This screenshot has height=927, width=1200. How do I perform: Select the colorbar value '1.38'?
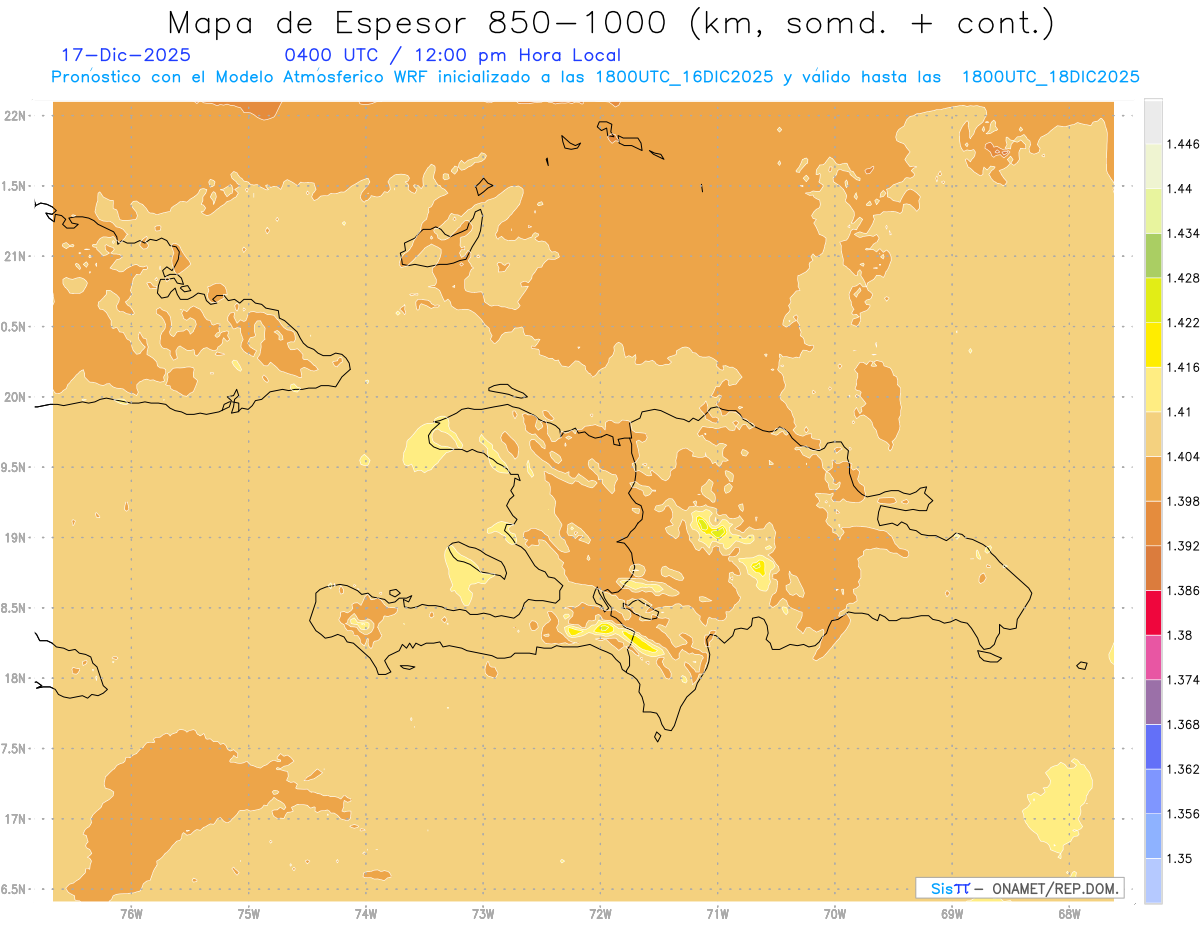[1179, 635]
